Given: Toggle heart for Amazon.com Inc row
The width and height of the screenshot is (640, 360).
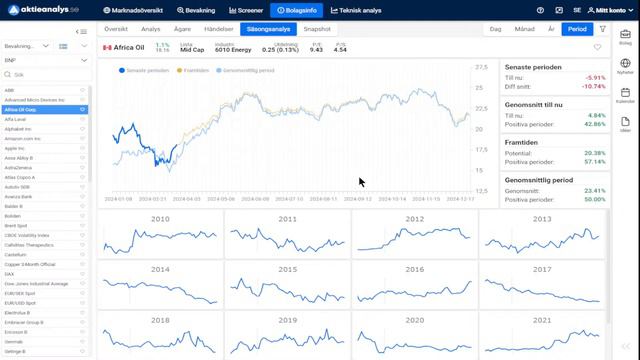Looking at the screenshot, I should coord(82,139).
